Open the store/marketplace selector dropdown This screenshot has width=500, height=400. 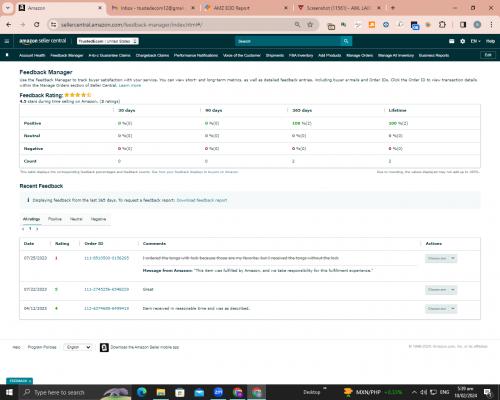(x=108, y=41)
